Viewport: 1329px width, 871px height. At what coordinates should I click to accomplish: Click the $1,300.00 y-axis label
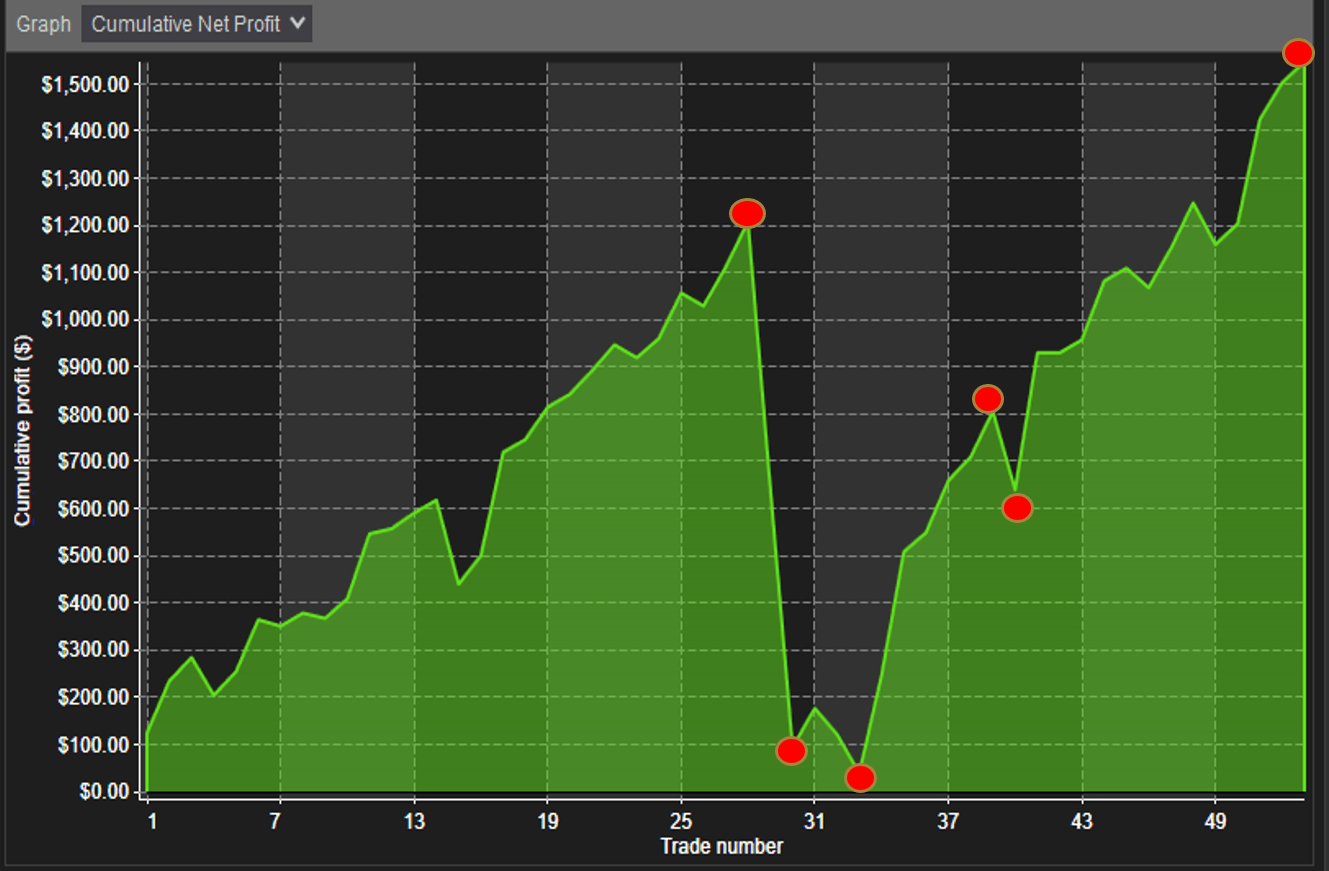click(86, 178)
